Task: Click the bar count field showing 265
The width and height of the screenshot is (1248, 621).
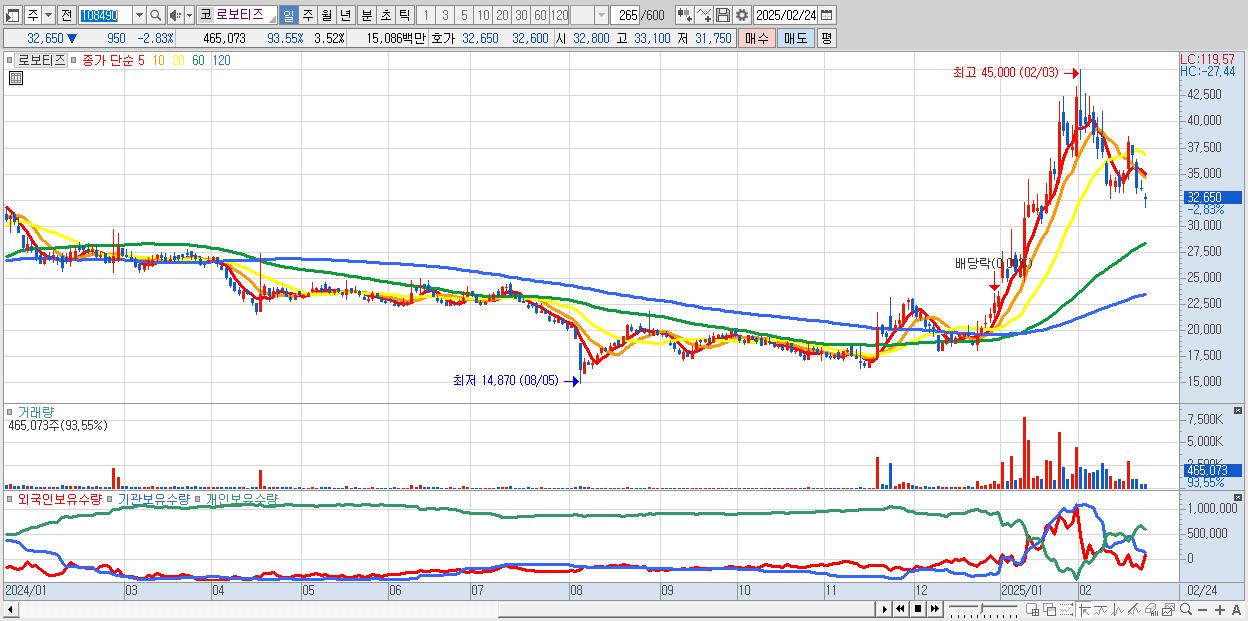Action: tap(627, 15)
